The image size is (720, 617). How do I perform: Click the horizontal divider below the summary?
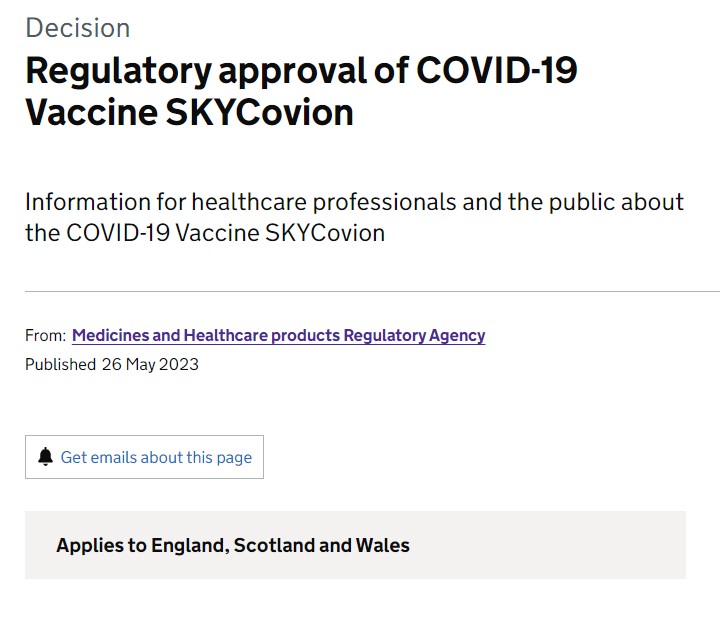click(360, 291)
